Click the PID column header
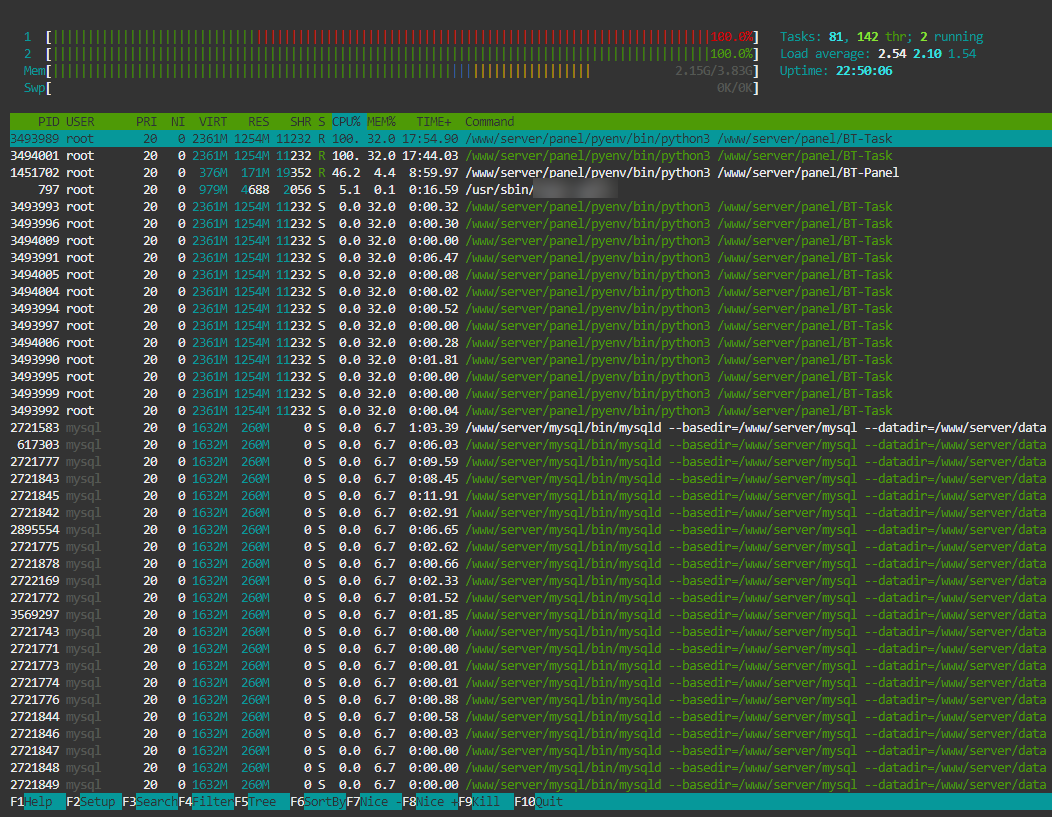Image resolution: width=1052 pixels, height=817 pixels. coord(48,122)
